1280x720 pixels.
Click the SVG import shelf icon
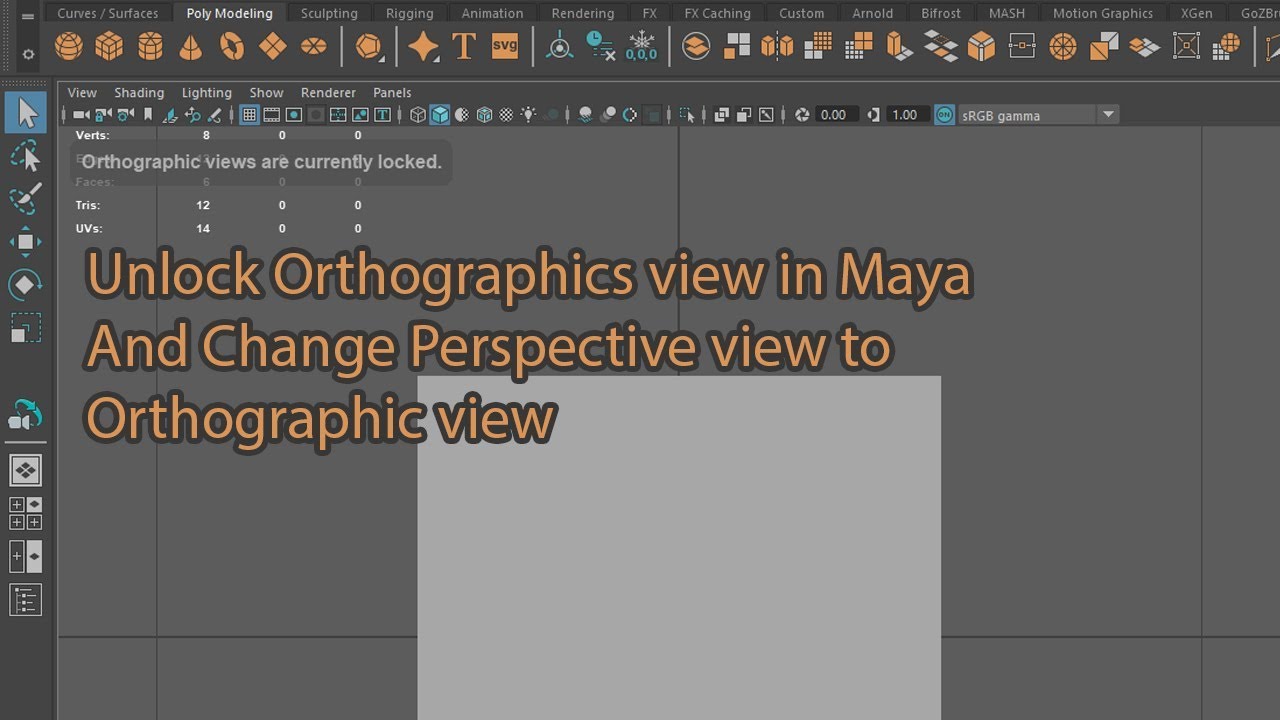(505, 46)
